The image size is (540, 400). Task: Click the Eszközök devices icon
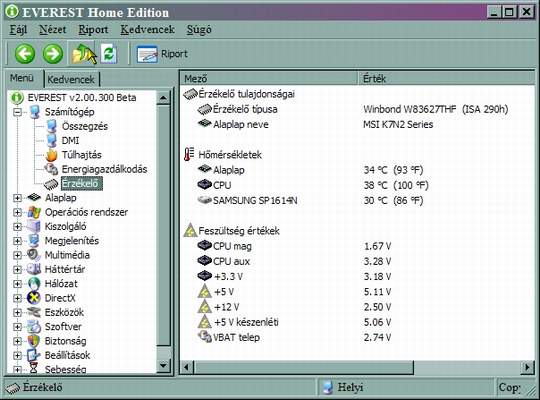pos(34,312)
